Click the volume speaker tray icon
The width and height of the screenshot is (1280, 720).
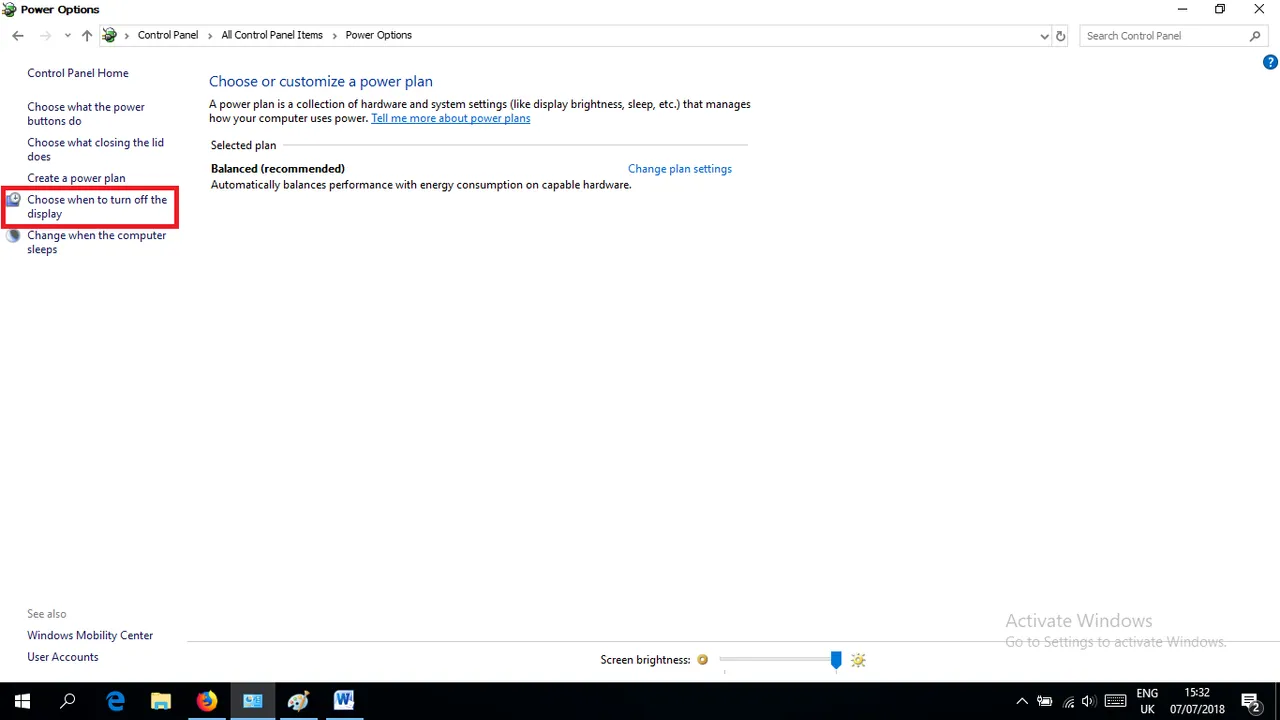click(1089, 702)
